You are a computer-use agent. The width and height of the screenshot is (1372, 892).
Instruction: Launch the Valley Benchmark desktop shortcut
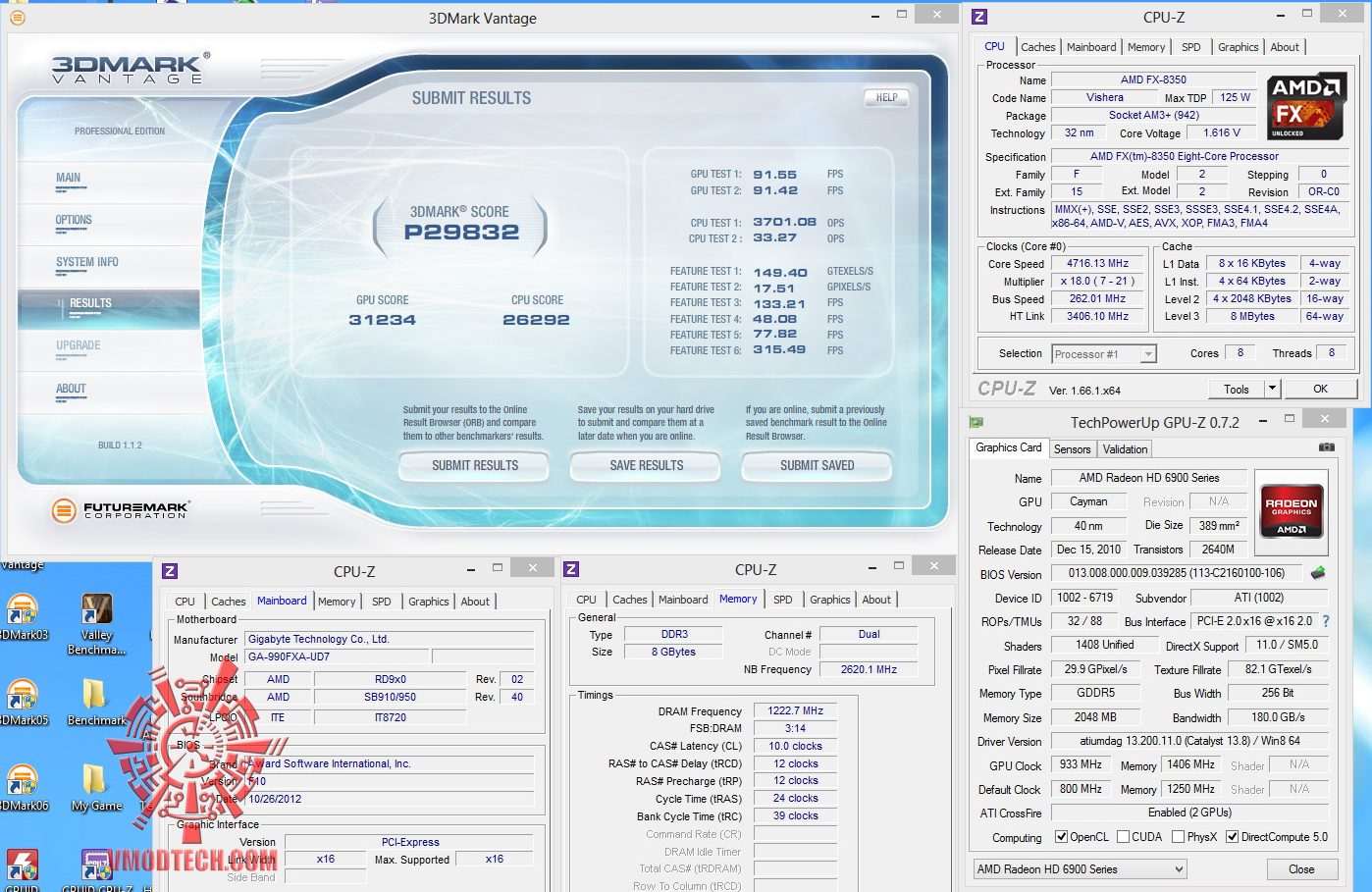pyautogui.click(x=97, y=624)
